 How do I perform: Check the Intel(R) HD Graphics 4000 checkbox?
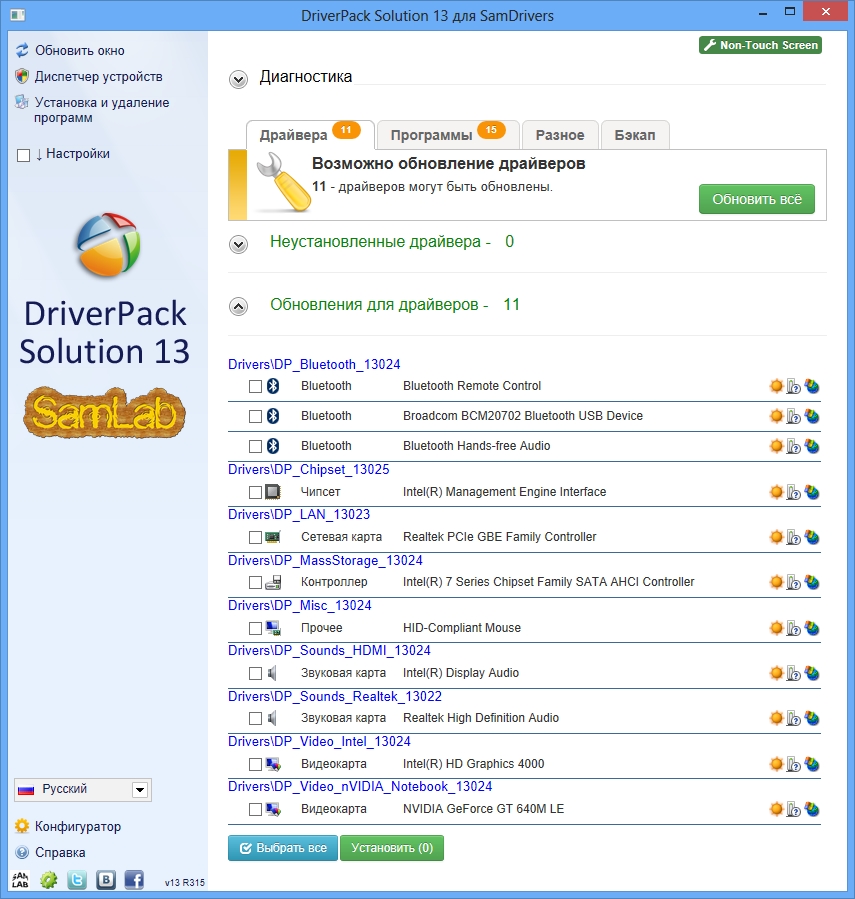(255, 764)
